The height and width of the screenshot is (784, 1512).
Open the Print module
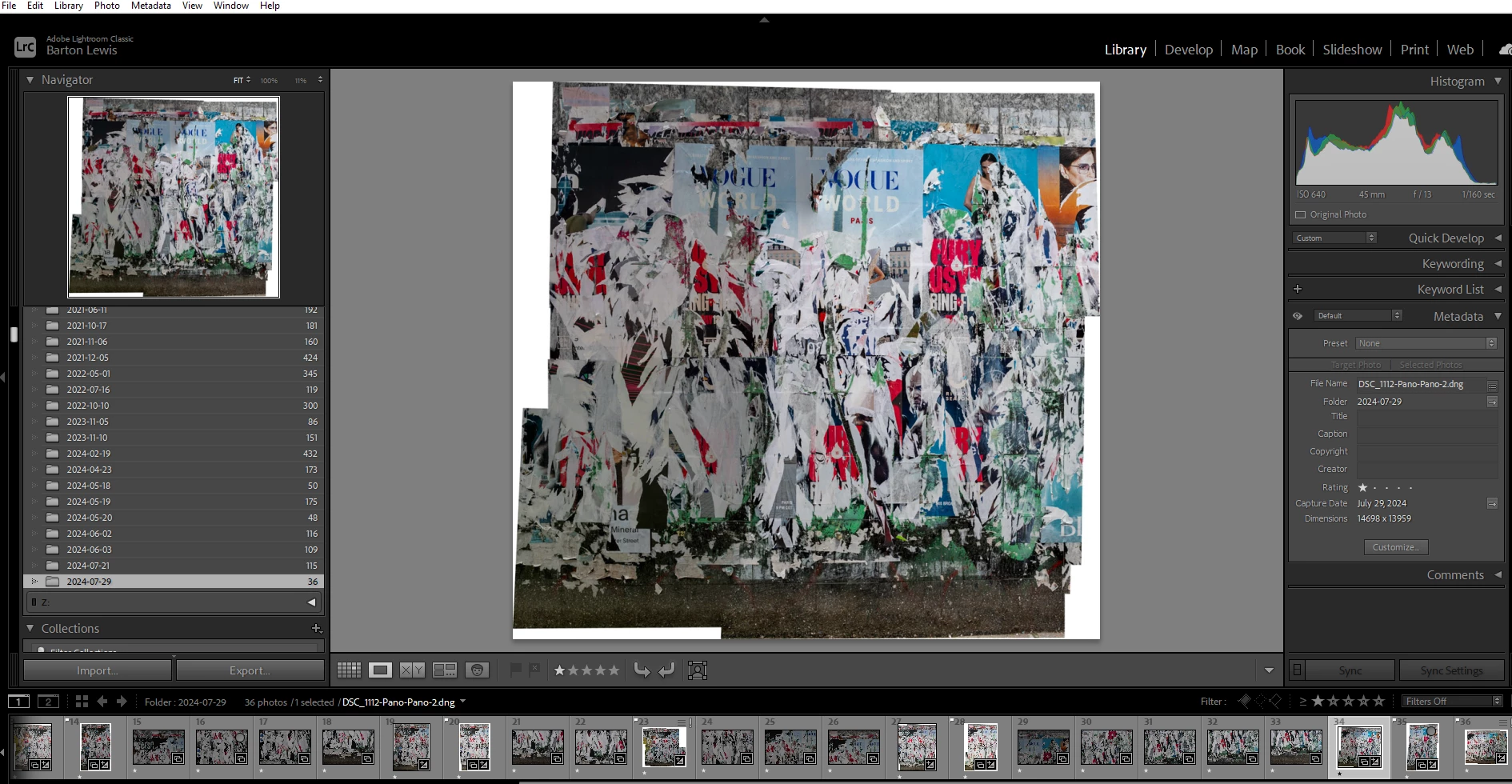[1414, 50]
